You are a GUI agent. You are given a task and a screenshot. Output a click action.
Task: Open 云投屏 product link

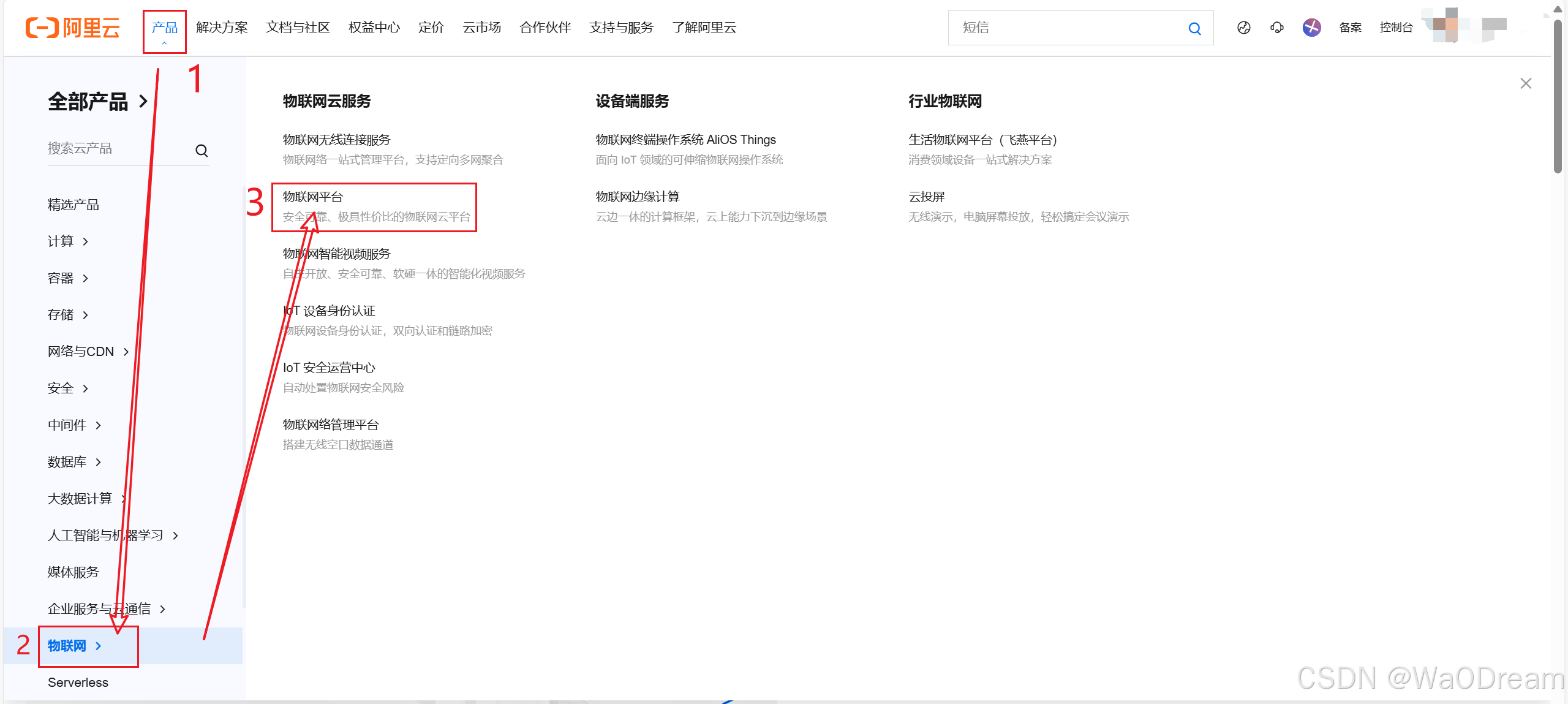pos(927,197)
